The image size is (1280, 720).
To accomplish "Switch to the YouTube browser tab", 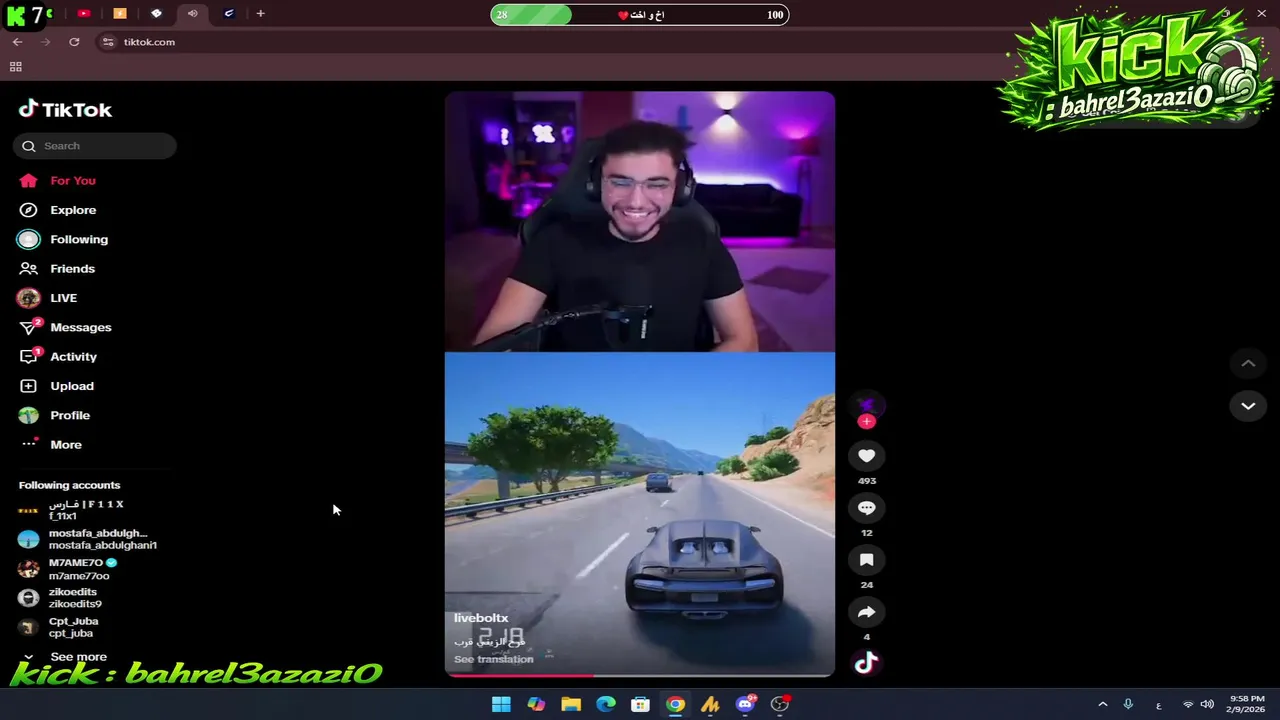I will (x=84, y=14).
